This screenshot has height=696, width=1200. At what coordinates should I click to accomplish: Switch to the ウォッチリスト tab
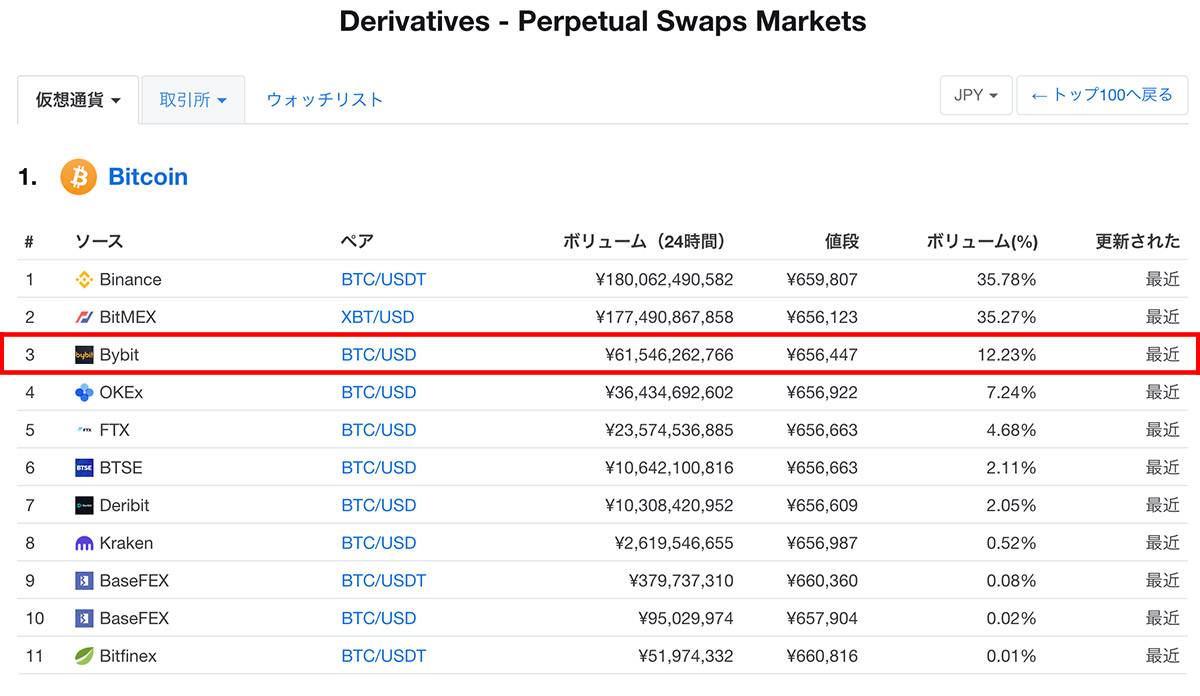(325, 99)
